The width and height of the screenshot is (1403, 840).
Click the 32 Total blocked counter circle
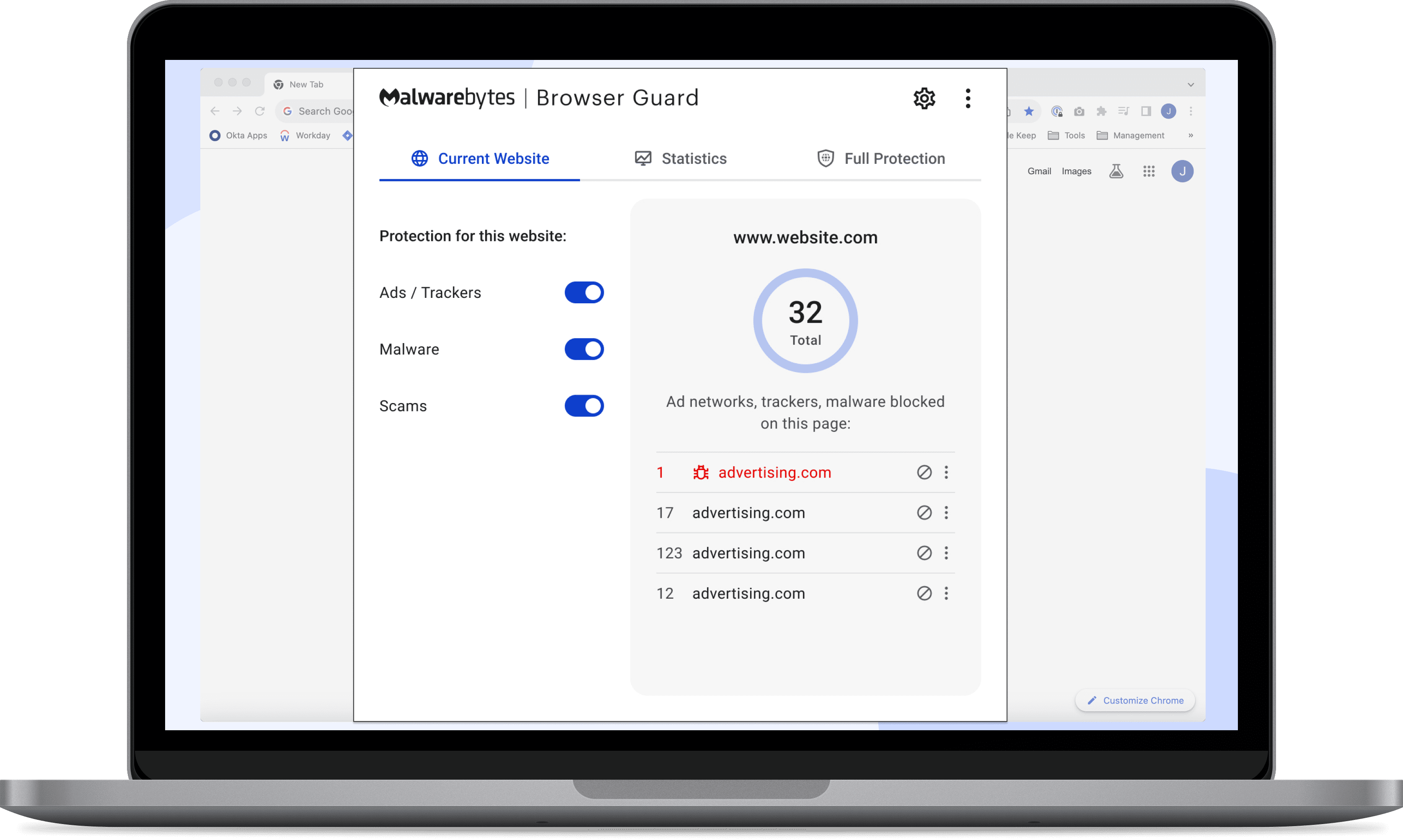[805, 321]
